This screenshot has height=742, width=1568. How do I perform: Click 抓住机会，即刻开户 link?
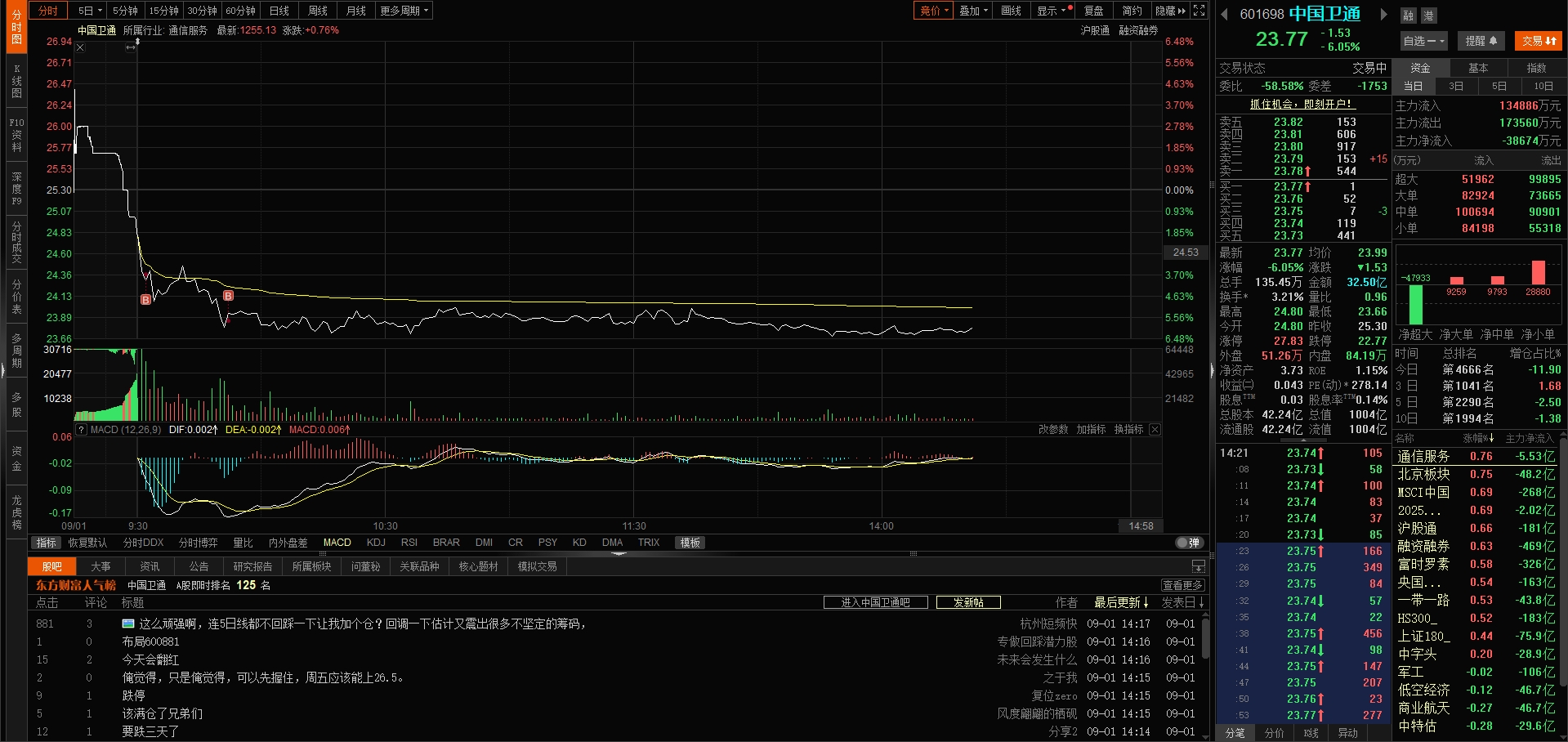(x=1302, y=105)
